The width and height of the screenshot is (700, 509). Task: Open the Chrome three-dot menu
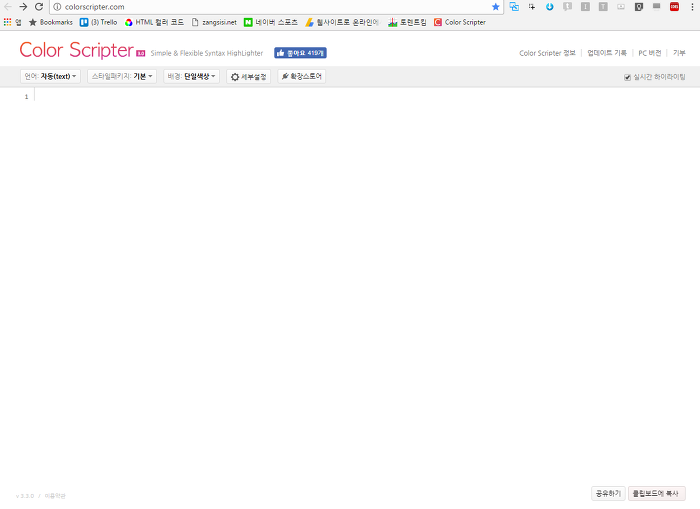[x=692, y=7]
